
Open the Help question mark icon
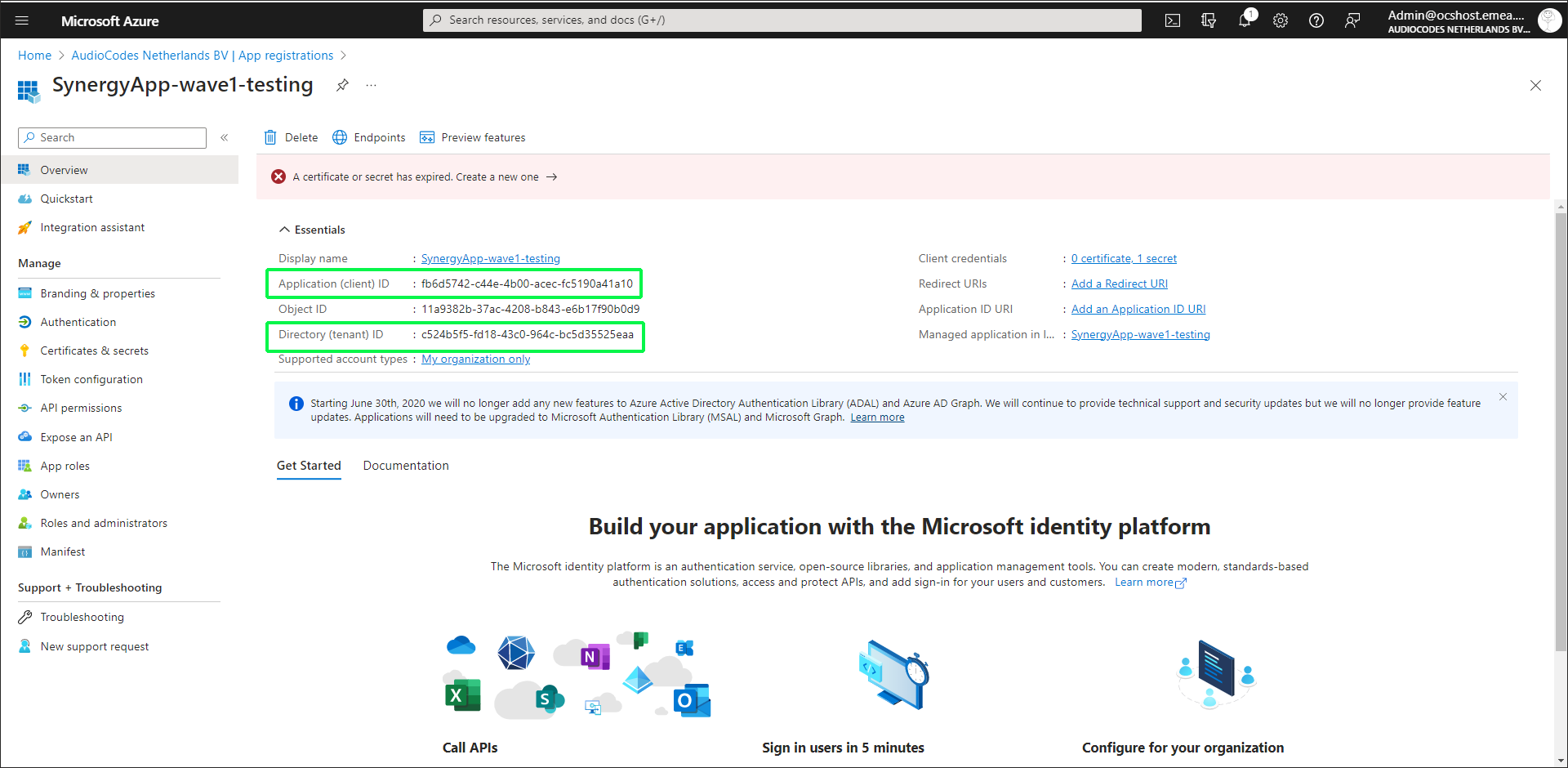pos(1316,20)
